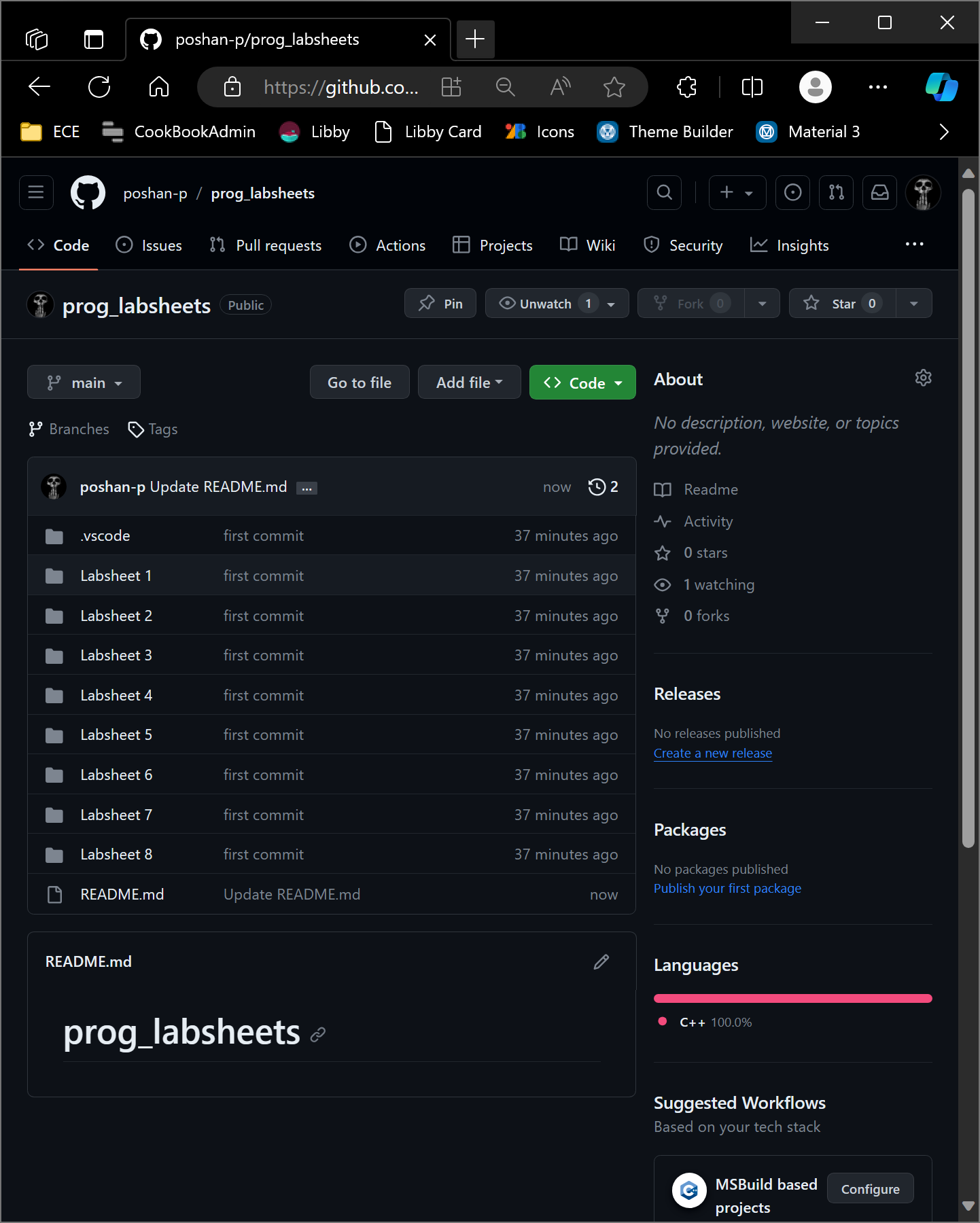Open Labsheet 3 folder
The height and width of the screenshot is (1223, 980).
click(116, 656)
